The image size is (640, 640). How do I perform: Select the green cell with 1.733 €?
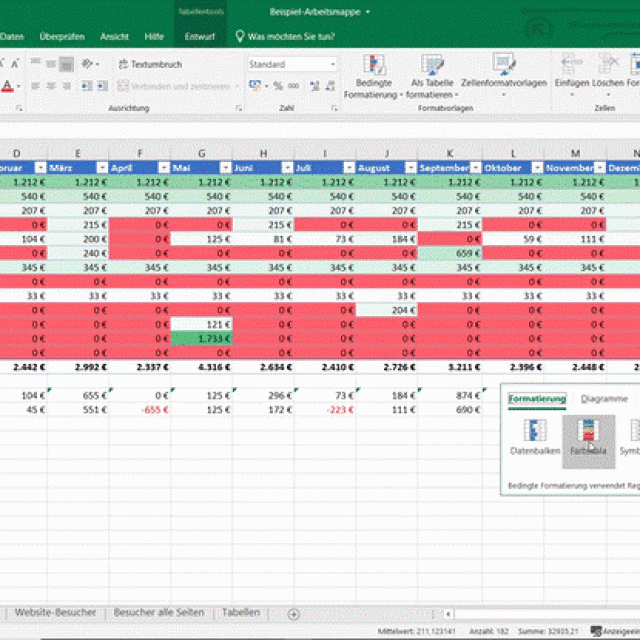pyautogui.click(x=202, y=338)
